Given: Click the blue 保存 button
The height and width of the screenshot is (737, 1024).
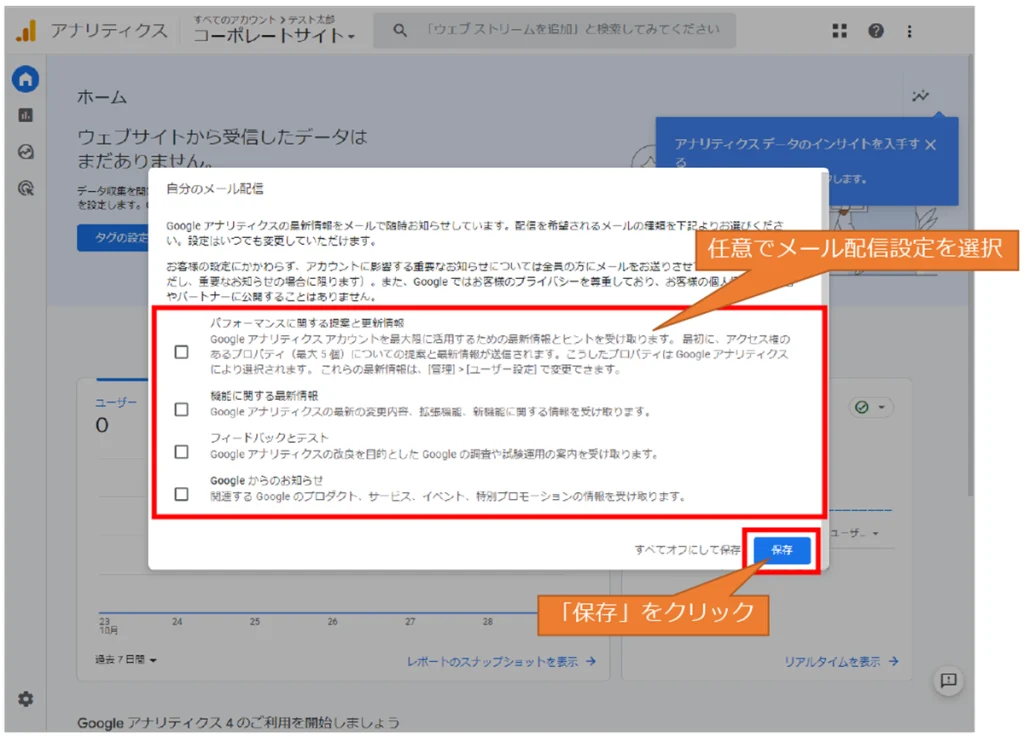Looking at the screenshot, I should tap(781, 550).
